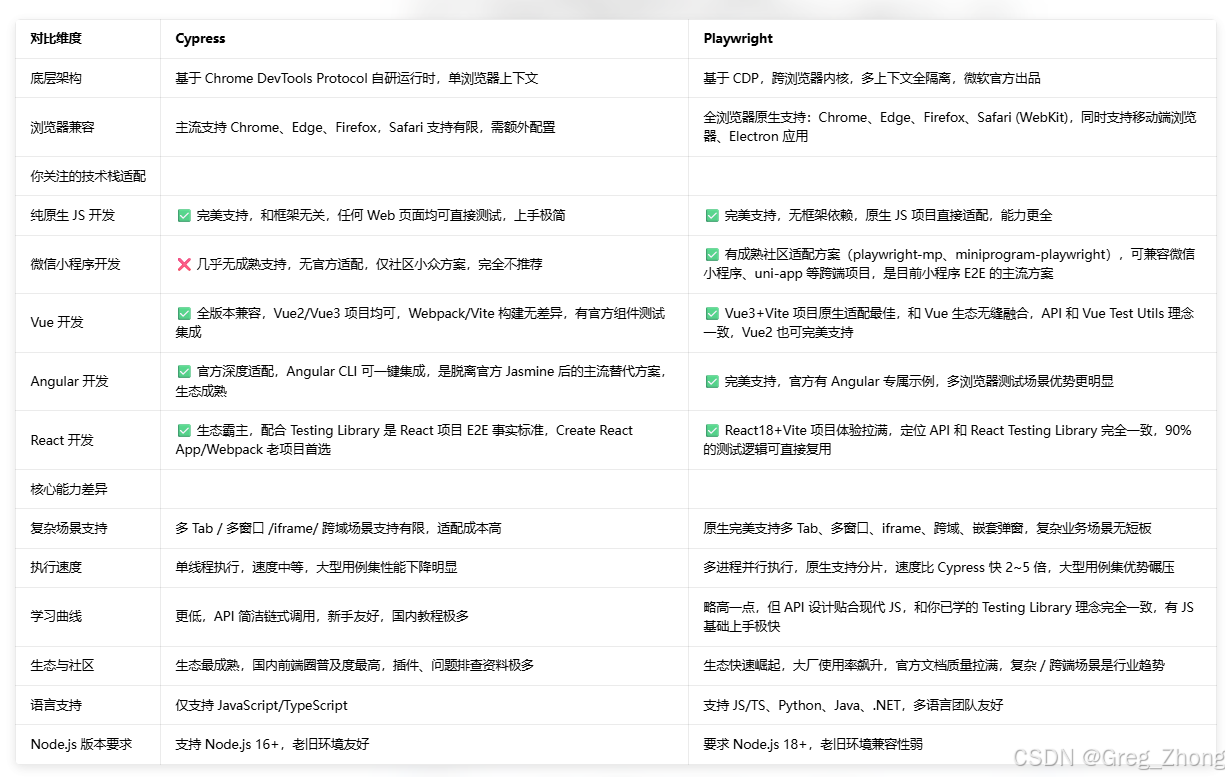Click the Node.js 版本要求 row label
This screenshot has height=777, width=1229.
pyautogui.click(x=81, y=744)
